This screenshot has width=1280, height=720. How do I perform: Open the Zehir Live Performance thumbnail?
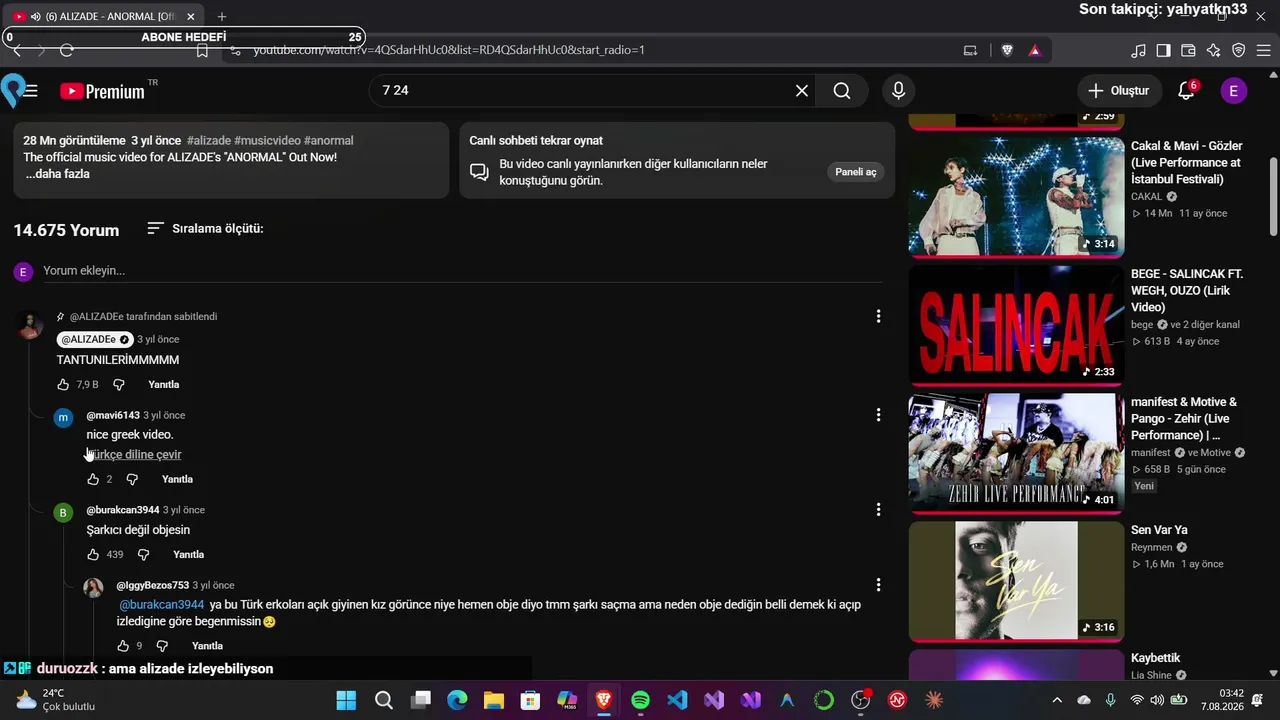click(x=1016, y=453)
